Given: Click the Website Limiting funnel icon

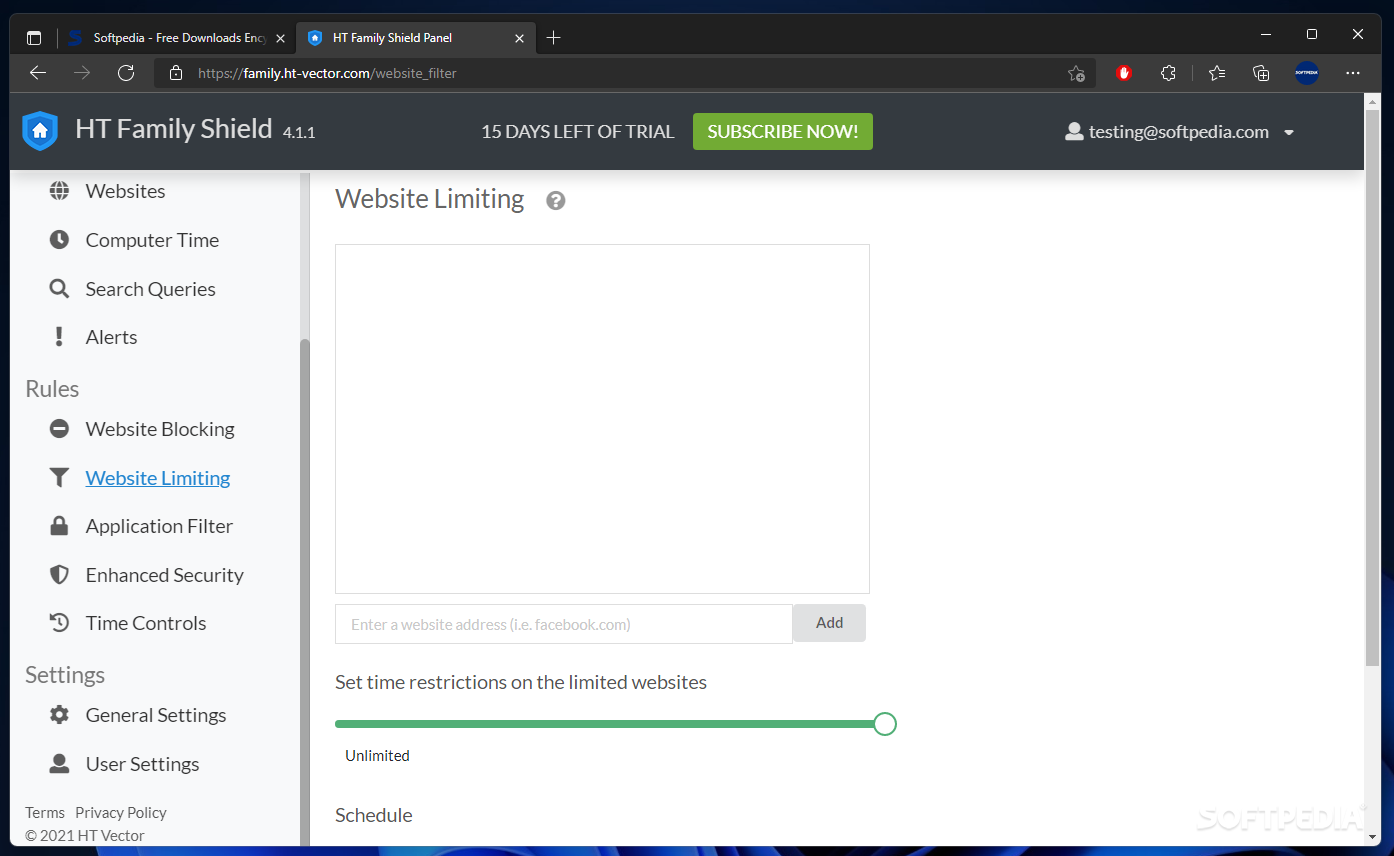Looking at the screenshot, I should pos(60,478).
